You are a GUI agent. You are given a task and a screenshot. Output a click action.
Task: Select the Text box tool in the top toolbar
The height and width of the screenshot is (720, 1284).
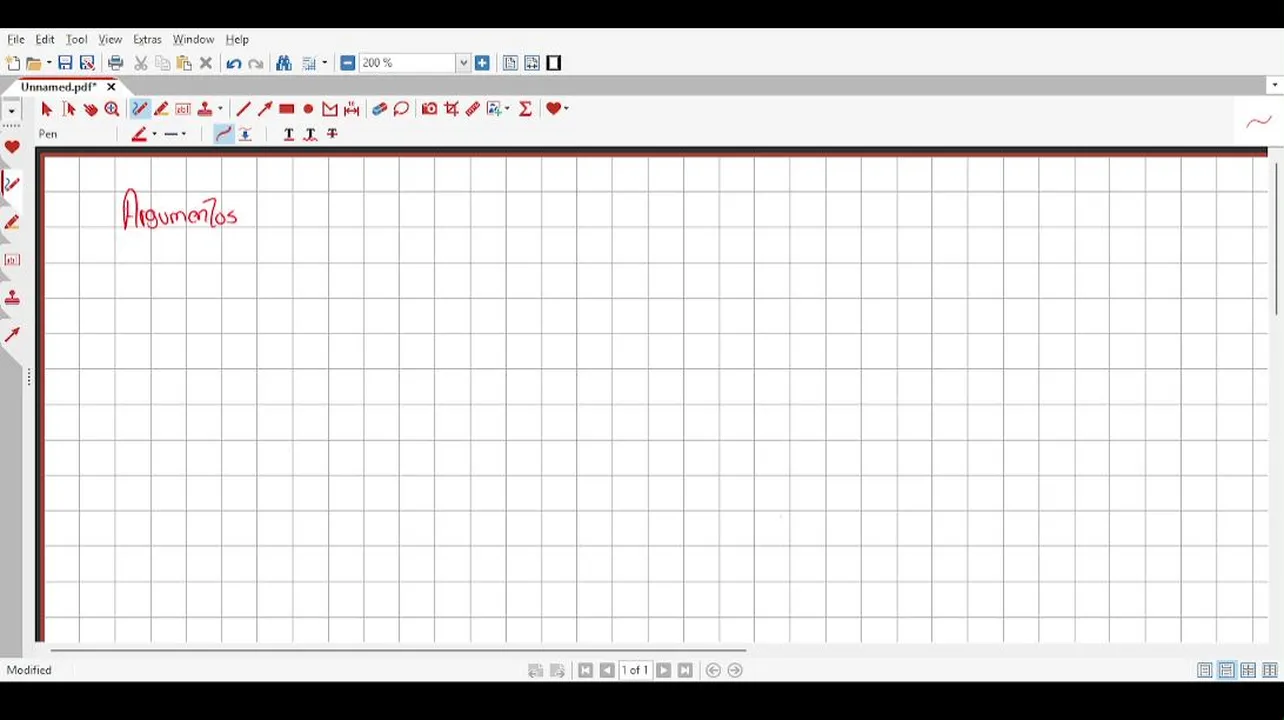click(183, 109)
